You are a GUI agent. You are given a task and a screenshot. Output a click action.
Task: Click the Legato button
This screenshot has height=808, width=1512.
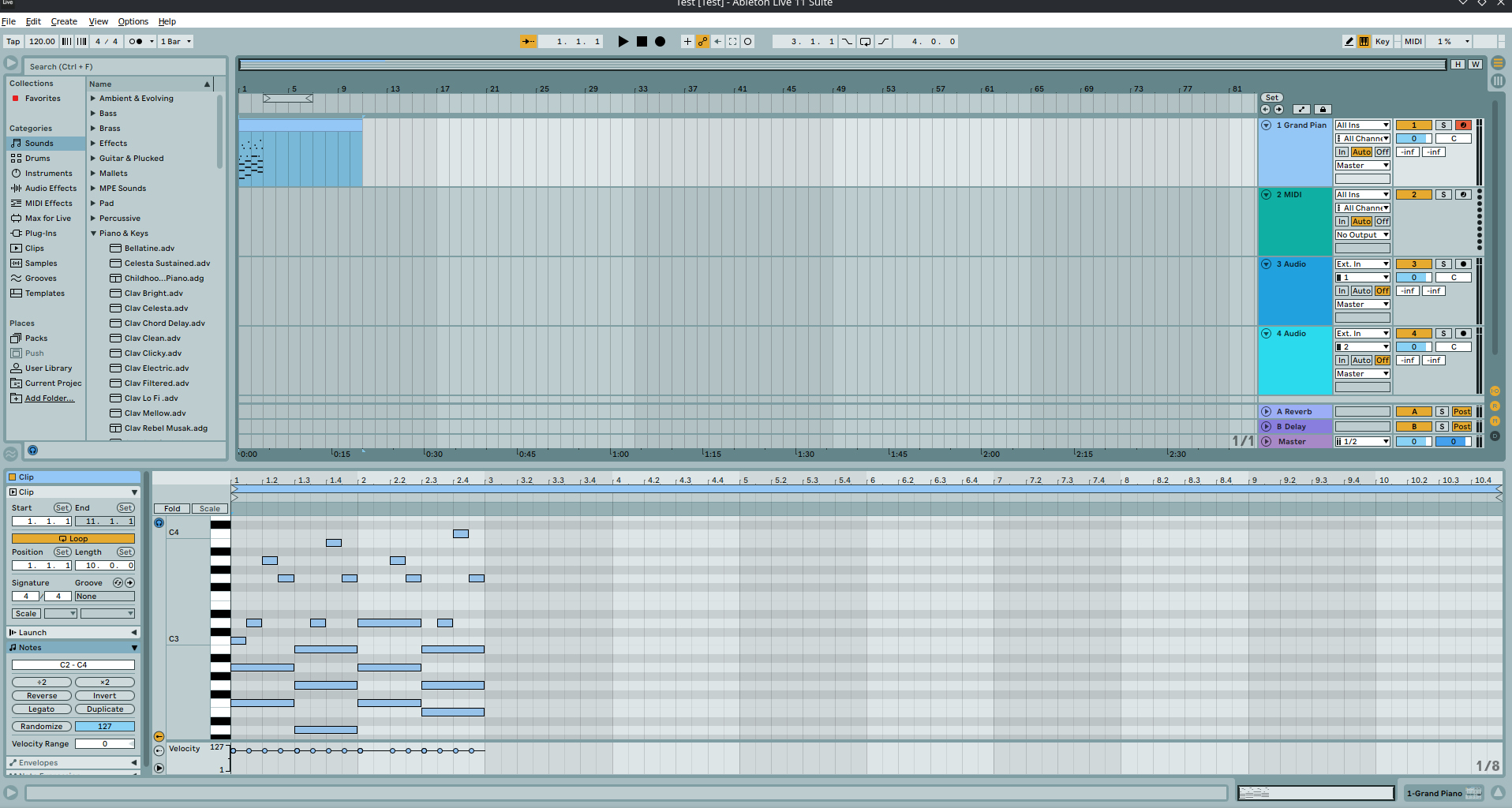pyautogui.click(x=42, y=709)
